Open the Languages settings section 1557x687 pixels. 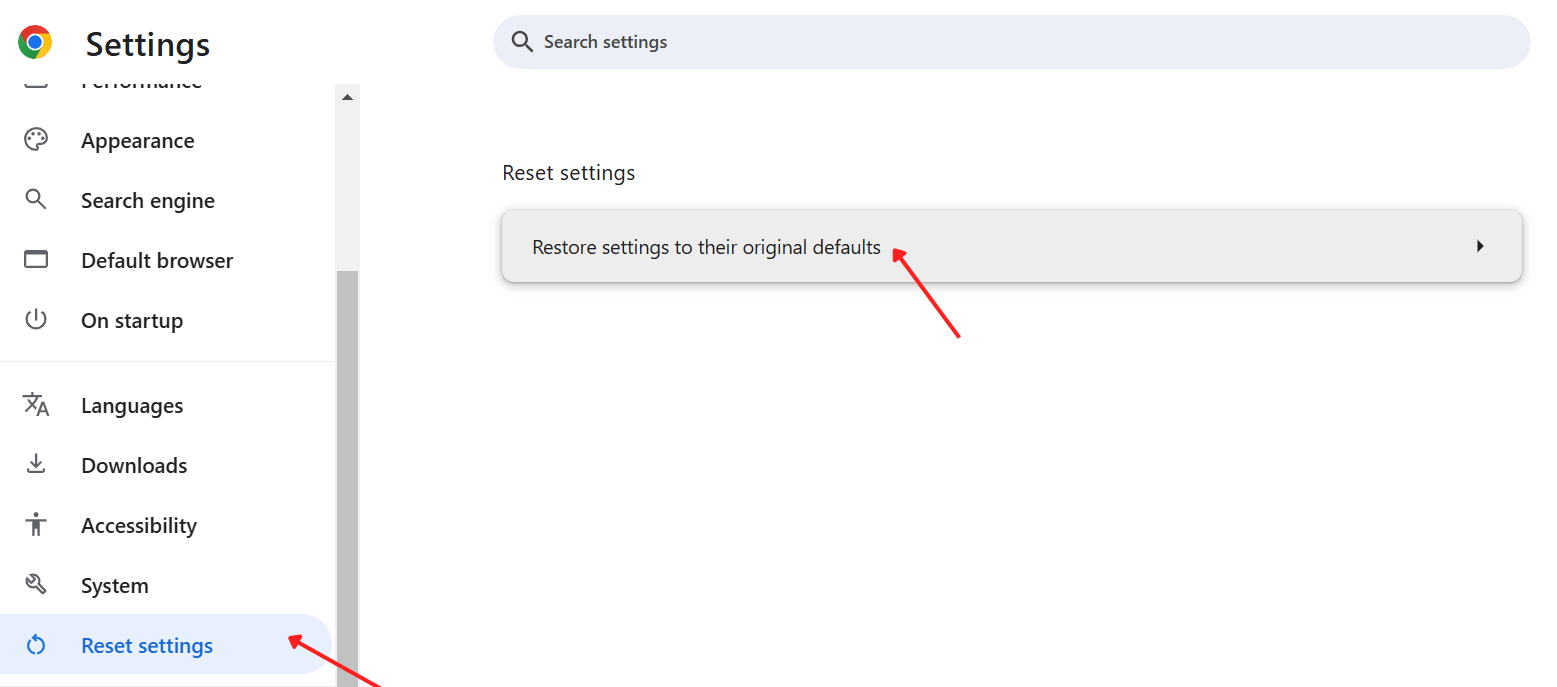132,405
